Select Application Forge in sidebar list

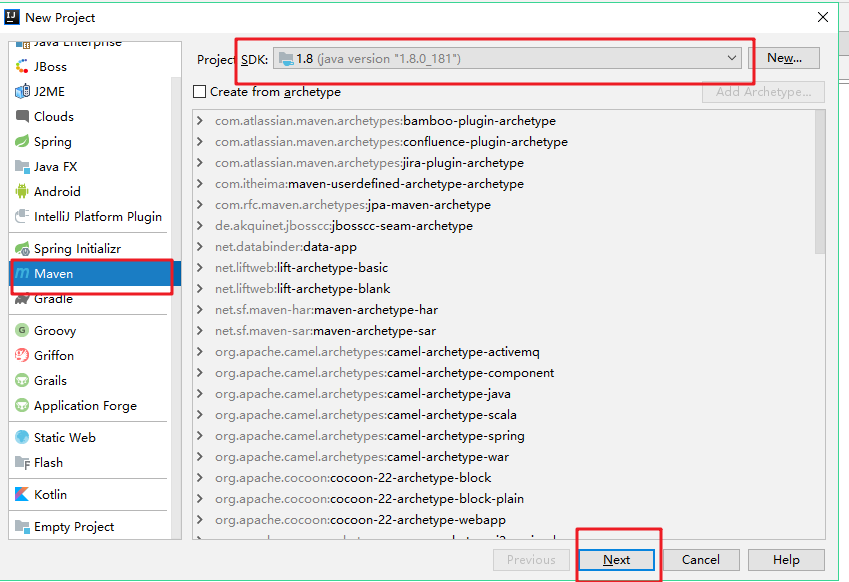(x=89, y=405)
